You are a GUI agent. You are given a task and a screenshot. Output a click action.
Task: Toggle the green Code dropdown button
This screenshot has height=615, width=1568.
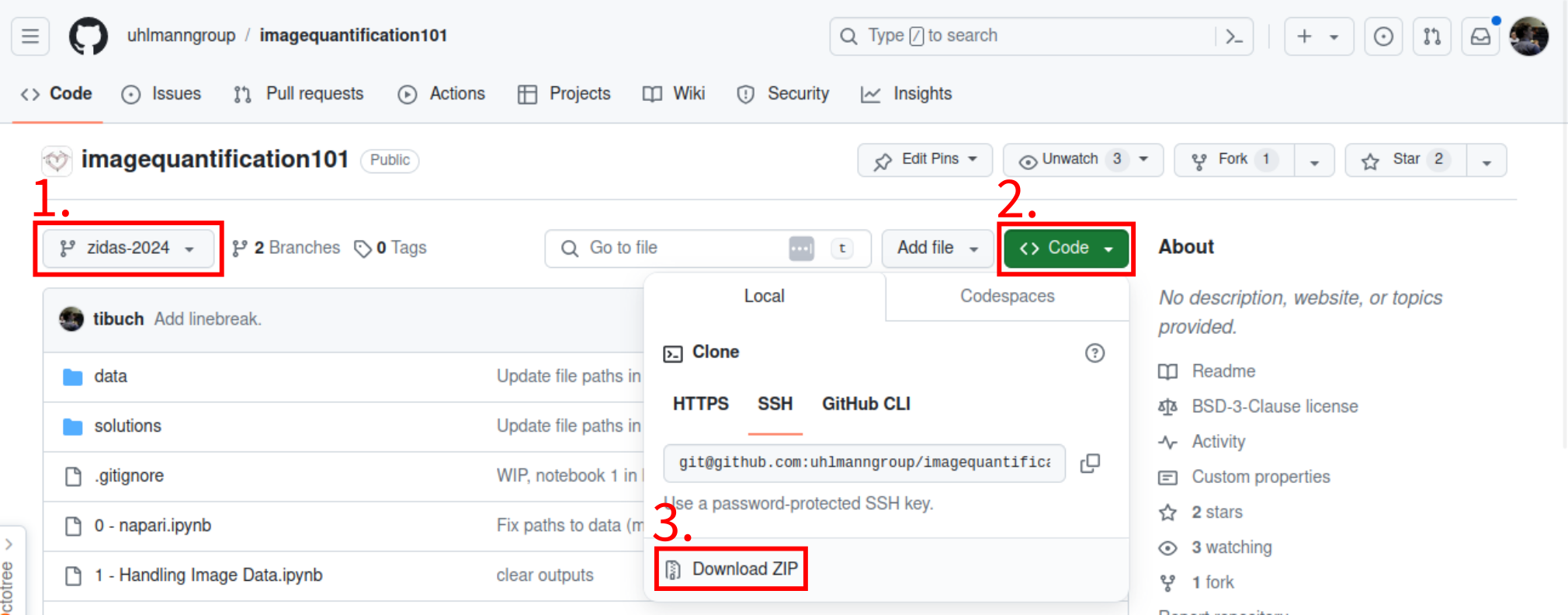click(x=1067, y=248)
